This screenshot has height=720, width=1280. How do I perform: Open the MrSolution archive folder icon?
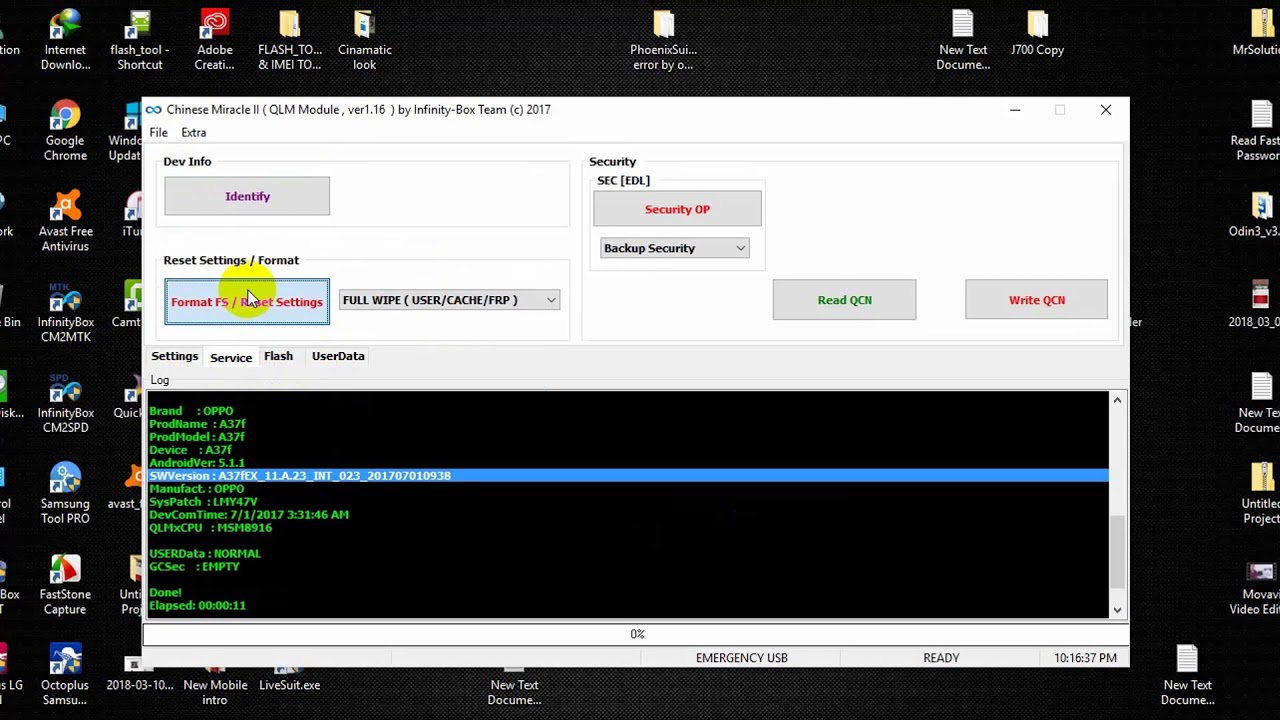click(x=1260, y=33)
